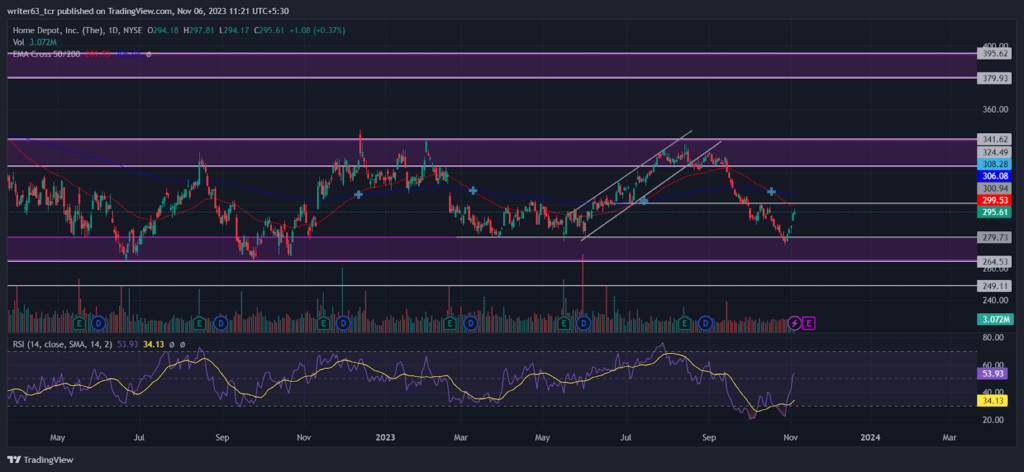Select the December 2022 EMA cross plus marker
Viewport: 1024px width, 472px height.
click(x=359, y=195)
